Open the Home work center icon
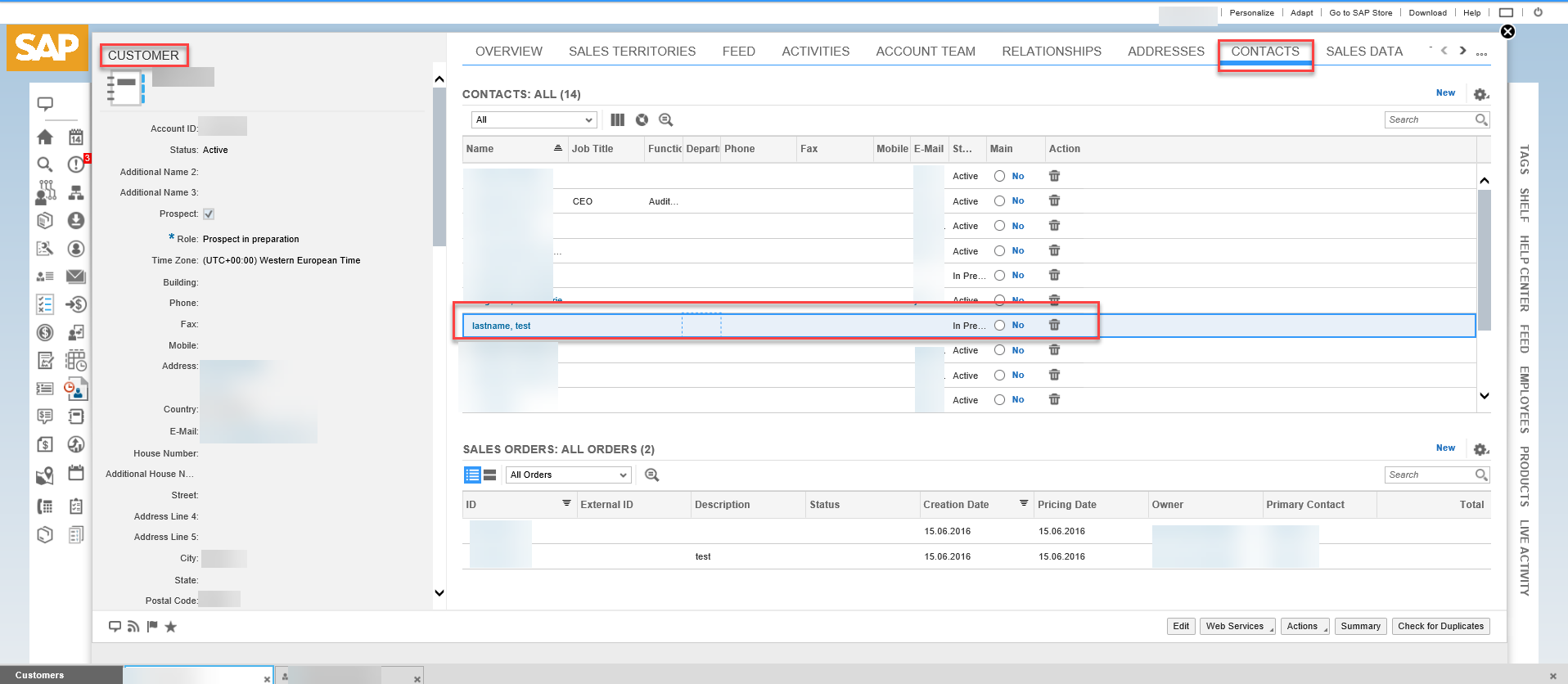This screenshot has height=684, width=1568. coord(45,137)
